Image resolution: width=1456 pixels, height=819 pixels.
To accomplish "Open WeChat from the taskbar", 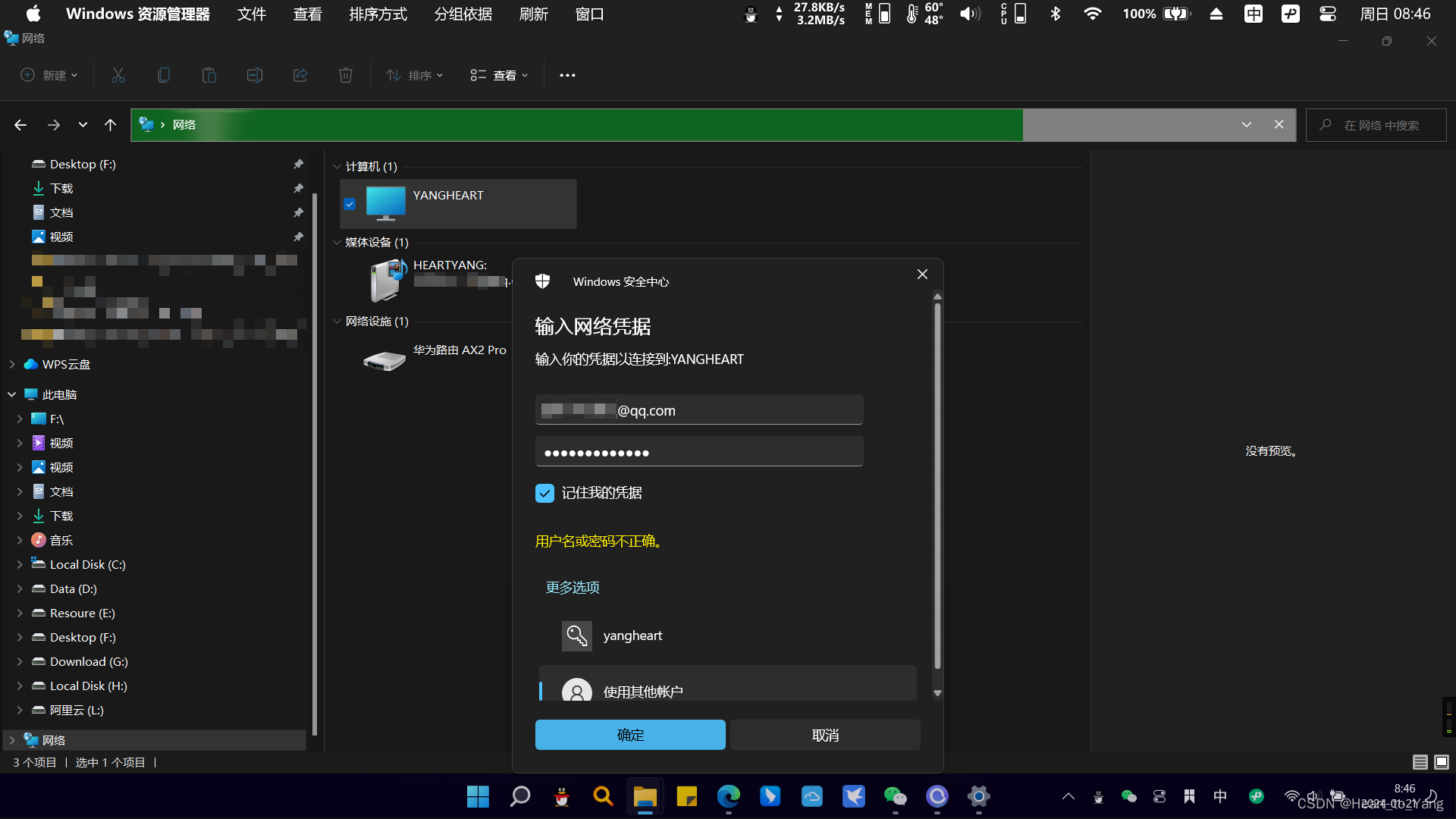I will tap(896, 796).
